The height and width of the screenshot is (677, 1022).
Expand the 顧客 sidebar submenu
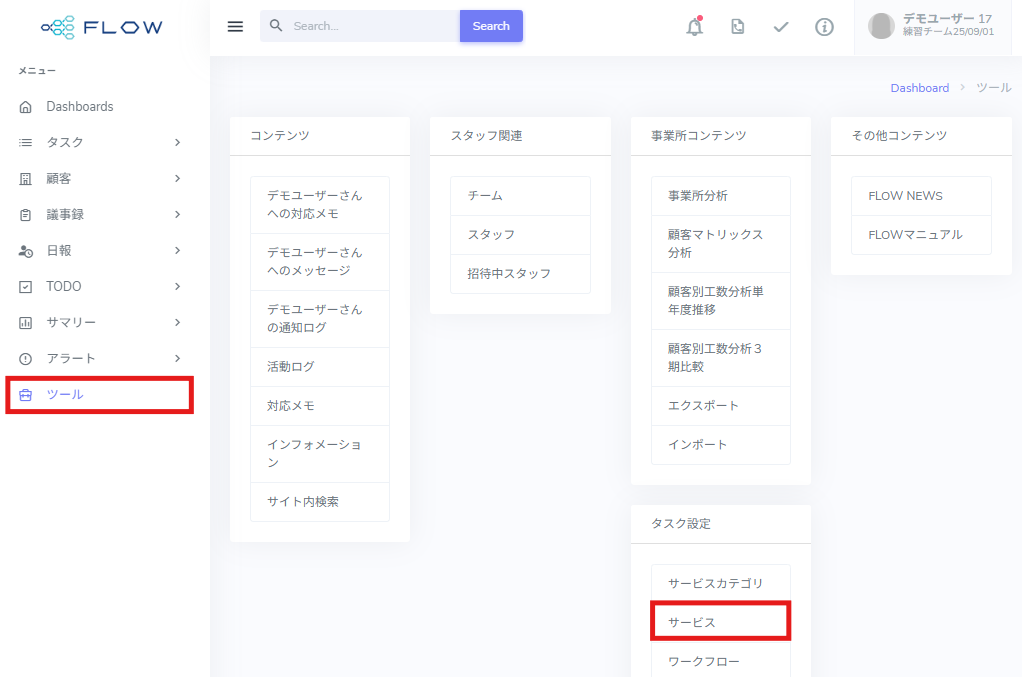pyautogui.click(x=177, y=179)
